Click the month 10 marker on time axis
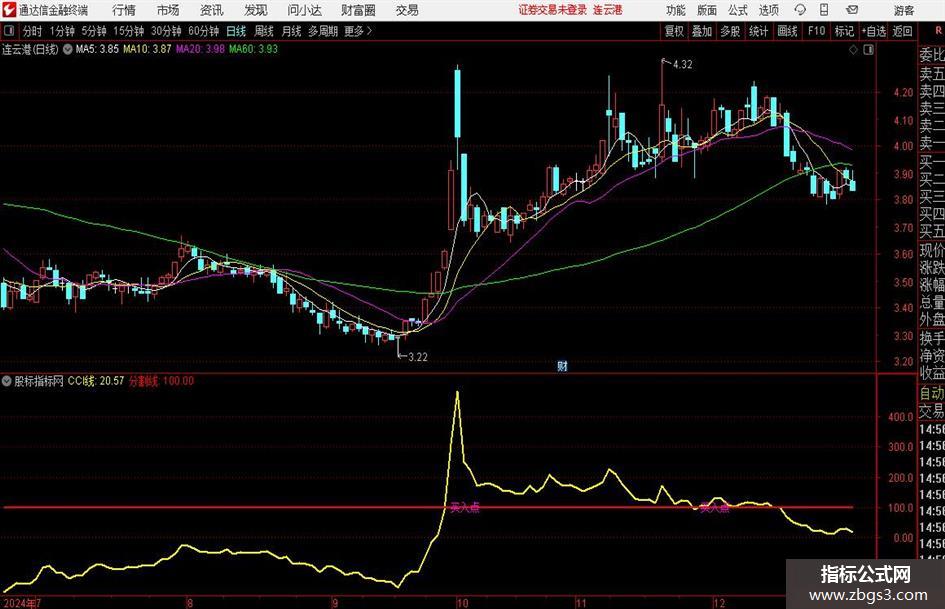This screenshot has width=945, height=609. 462,603
